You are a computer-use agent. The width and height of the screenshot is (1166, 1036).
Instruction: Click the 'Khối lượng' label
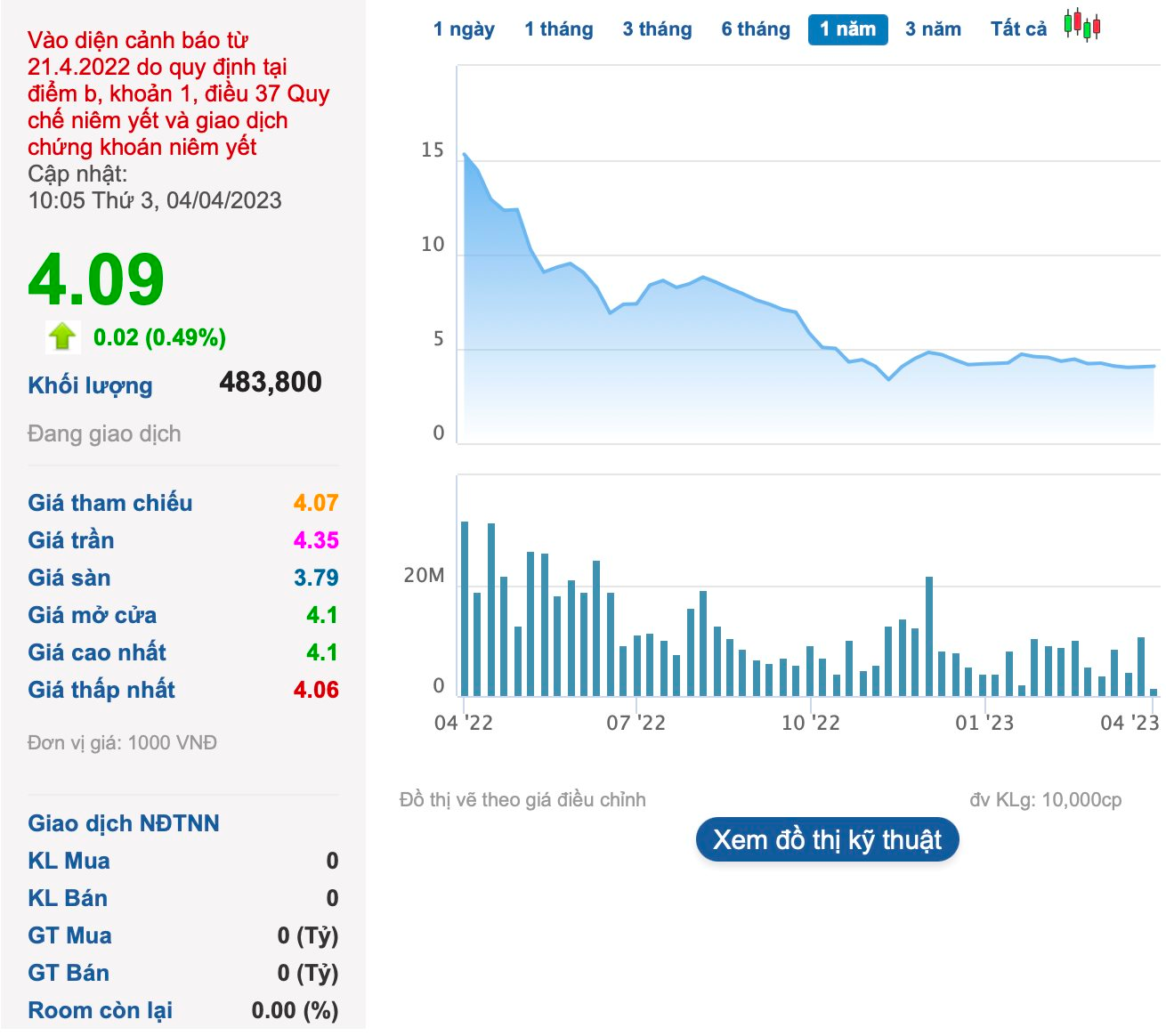tap(90, 385)
